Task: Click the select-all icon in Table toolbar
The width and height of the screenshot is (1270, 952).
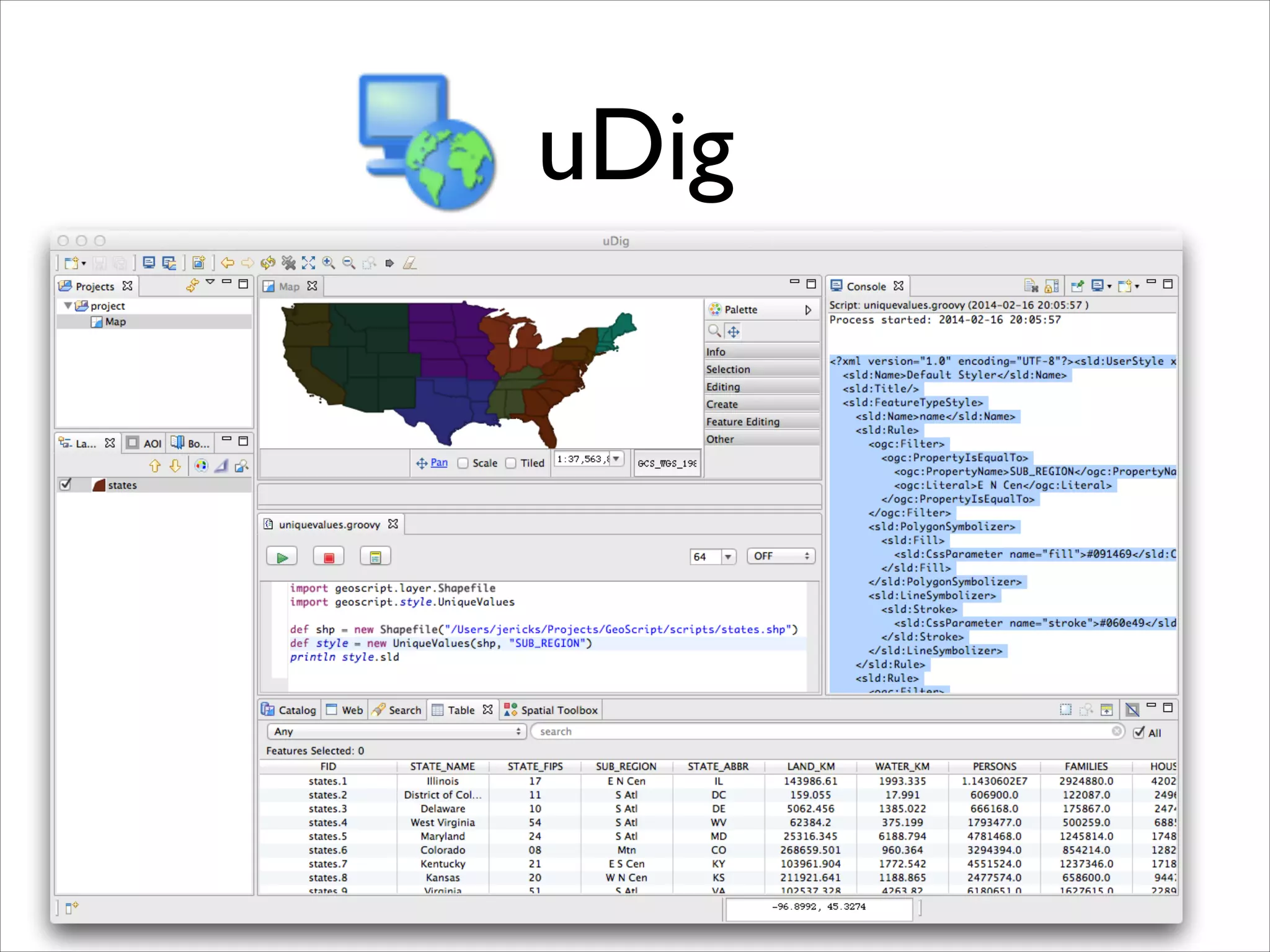Action: [x=1065, y=710]
